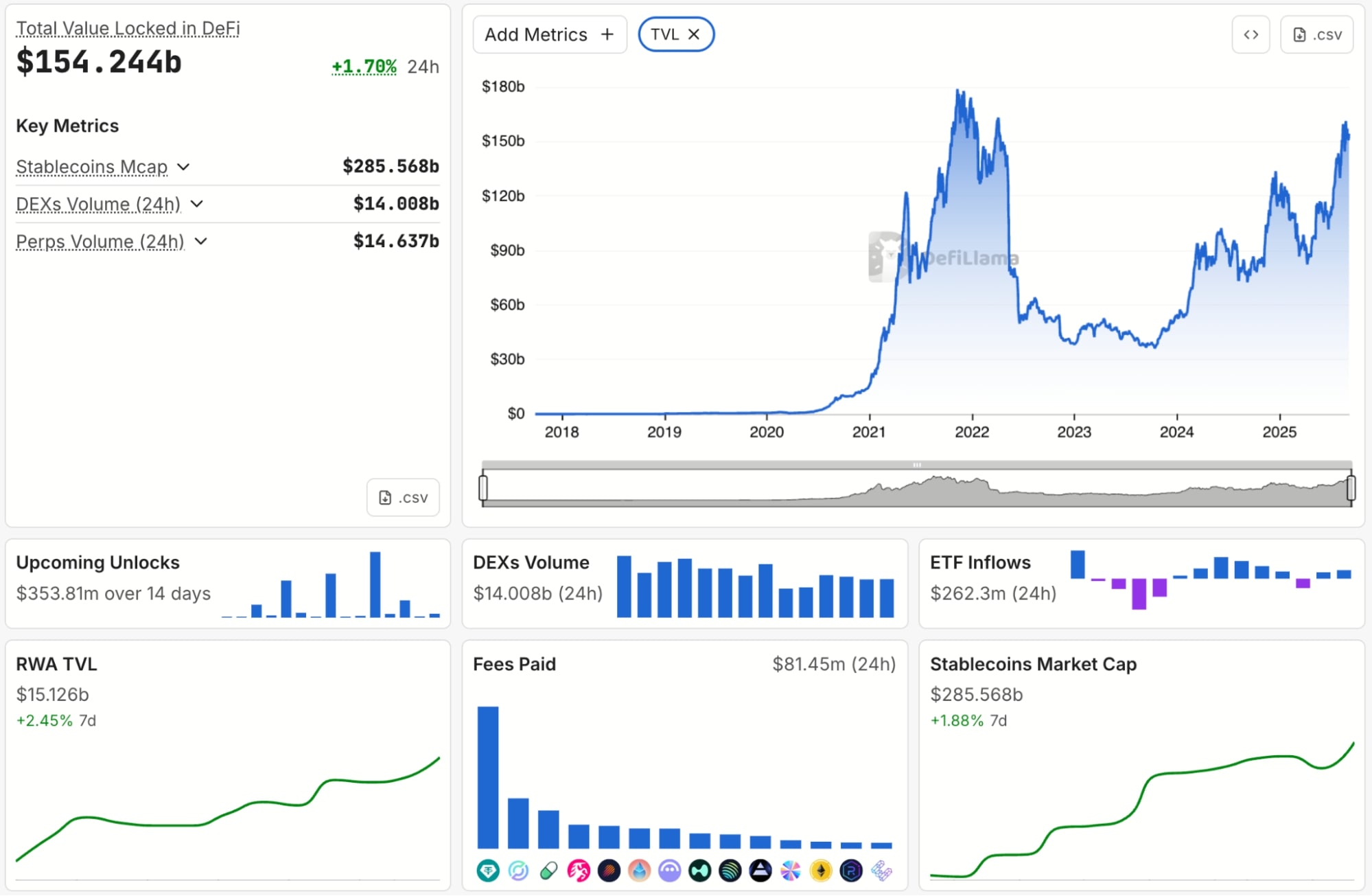Download chart data with the top-right .csv button
Viewport: 1372px width, 896px height.
(1316, 34)
